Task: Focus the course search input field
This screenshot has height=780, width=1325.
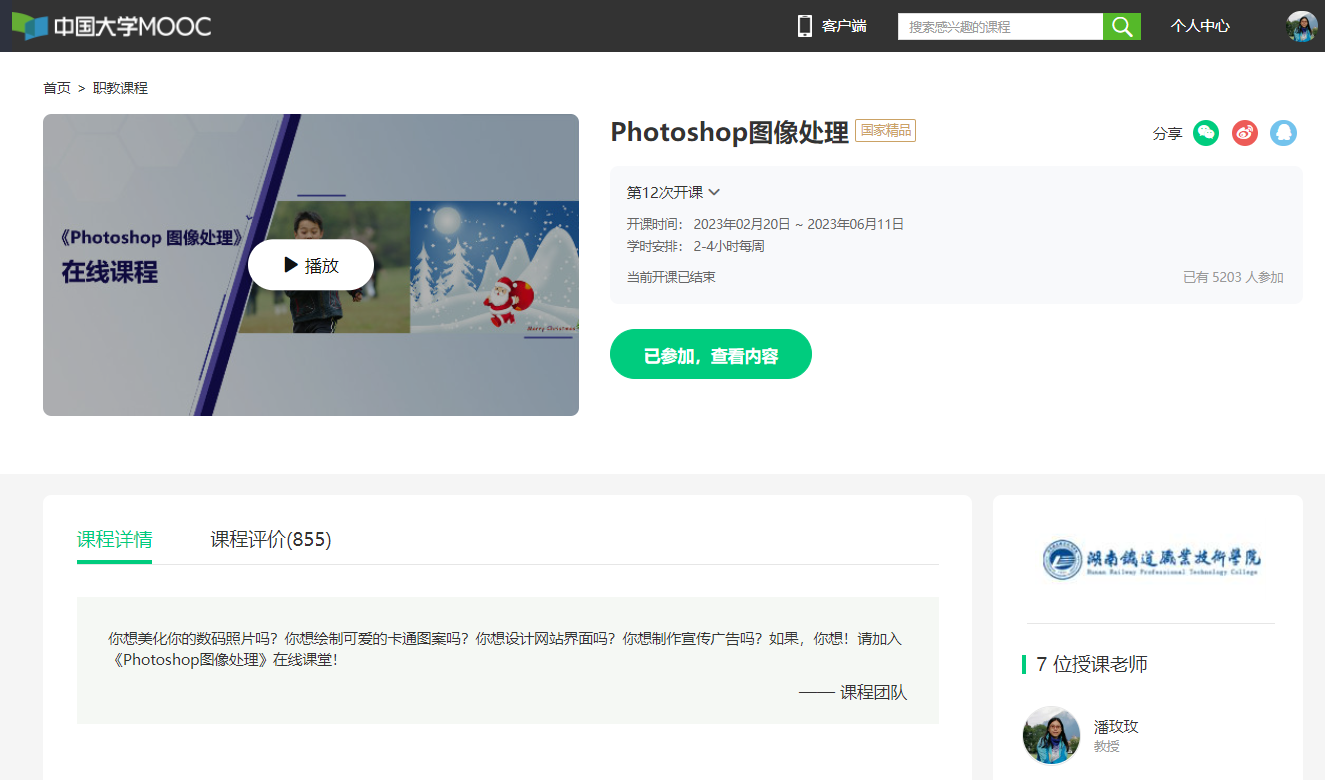Action: pos(1000,26)
